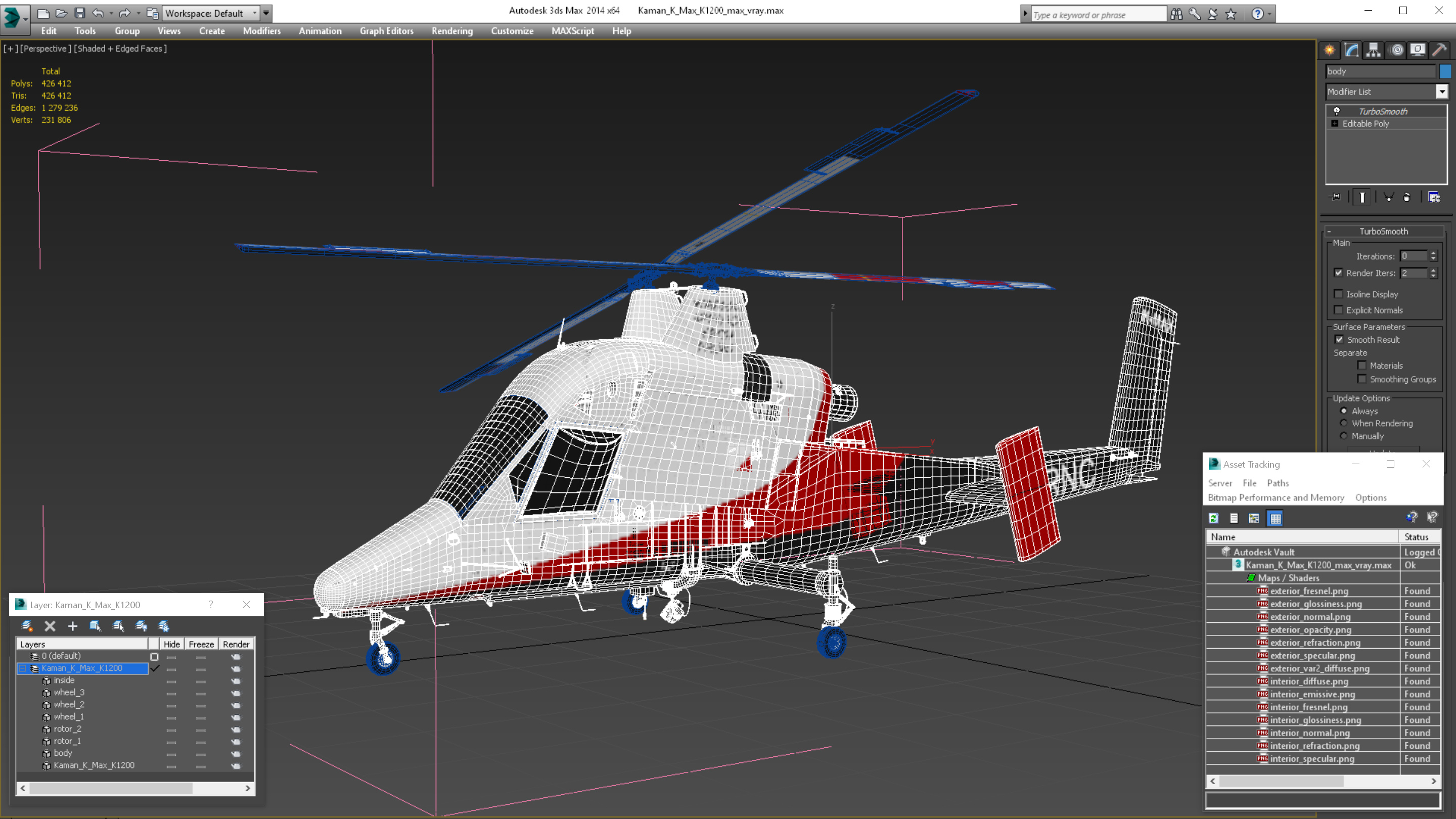Click the Asset Tracking horizontal scrollbar
The width and height of the screenshot is (1456, 819).
click(x=1323, y=781)
